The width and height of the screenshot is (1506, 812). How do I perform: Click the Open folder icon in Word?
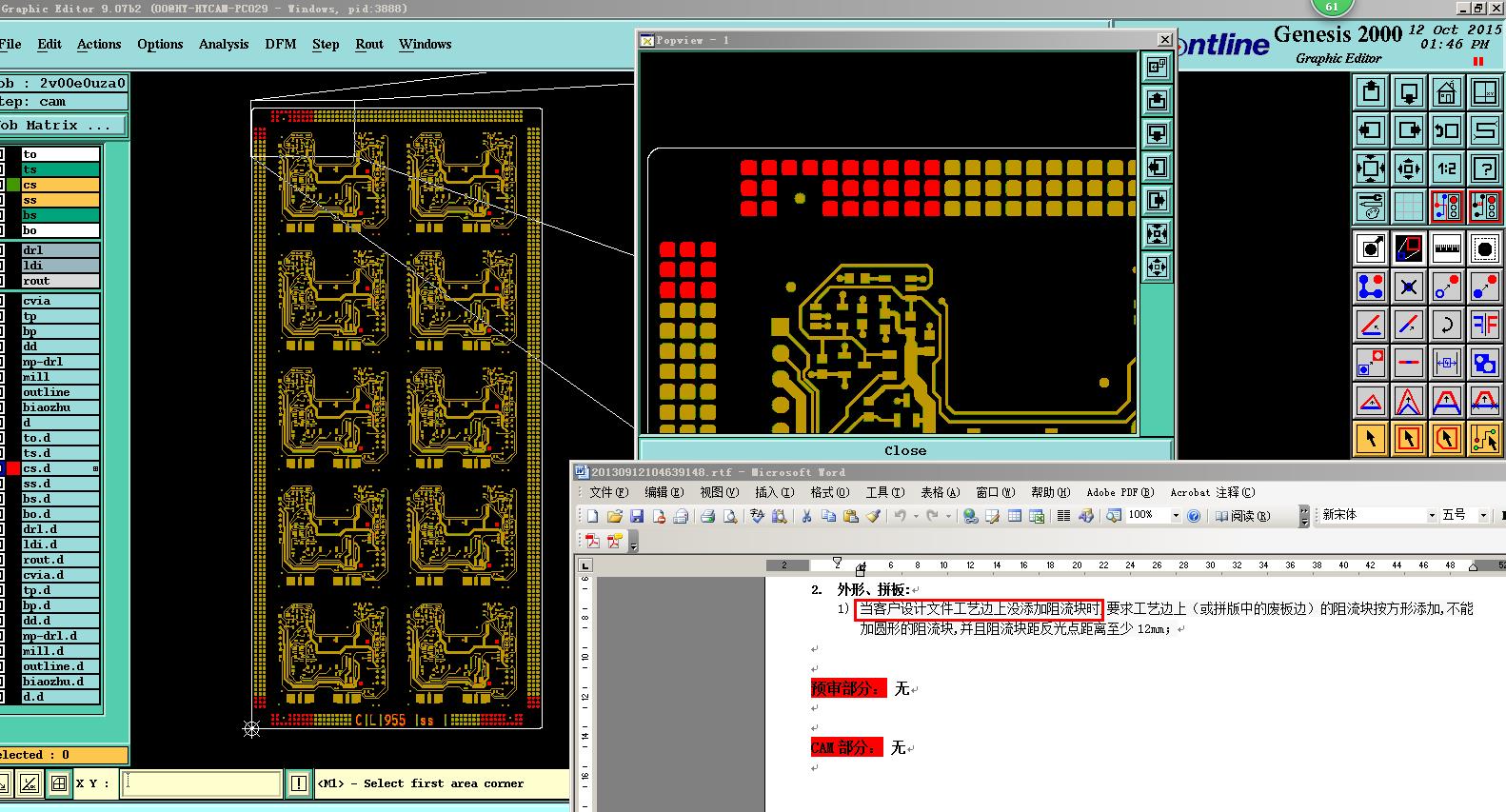point(614,516)
